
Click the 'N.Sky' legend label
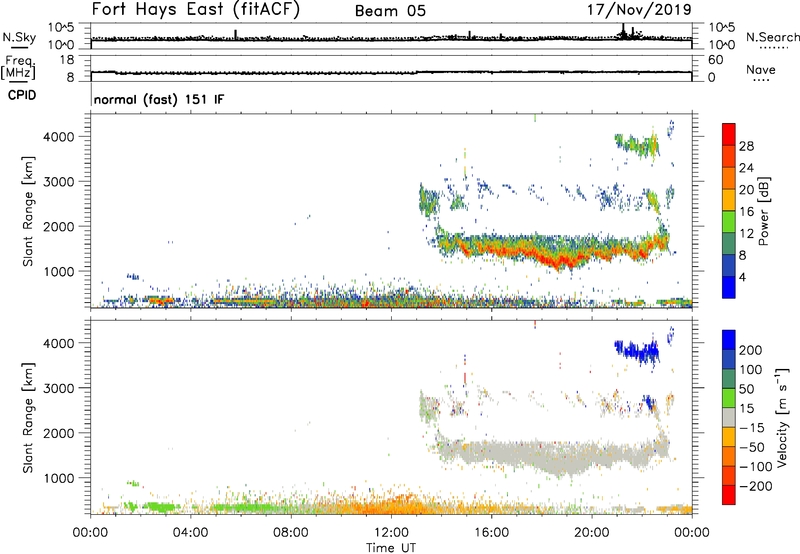19,37
